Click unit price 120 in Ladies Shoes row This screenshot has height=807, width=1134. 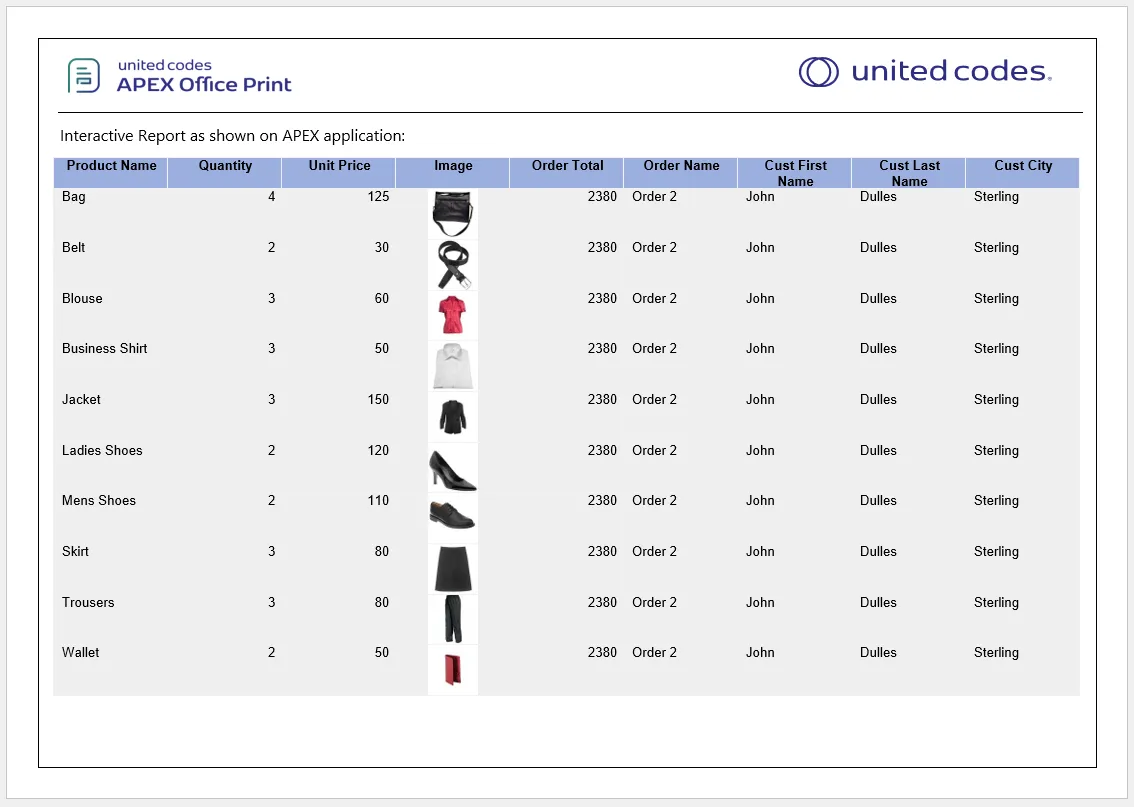coord(378,451)
